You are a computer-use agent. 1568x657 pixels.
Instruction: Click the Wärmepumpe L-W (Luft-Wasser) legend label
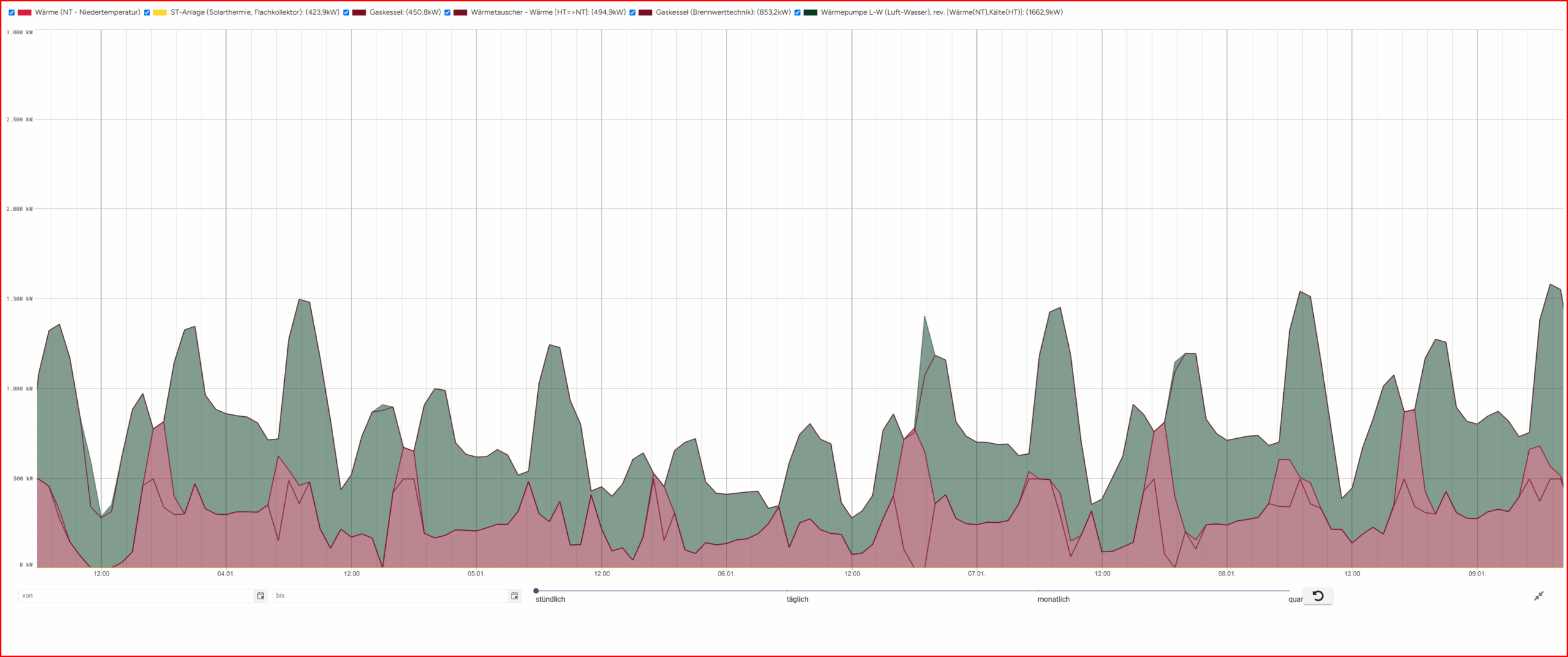941,12
